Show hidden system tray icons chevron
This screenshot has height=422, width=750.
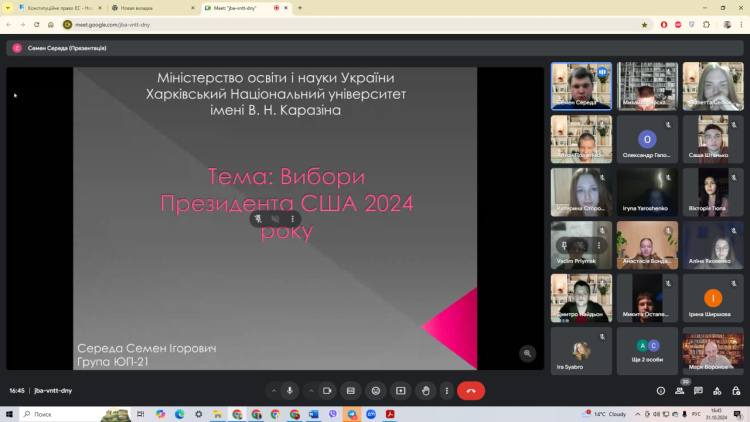[638, 414]
